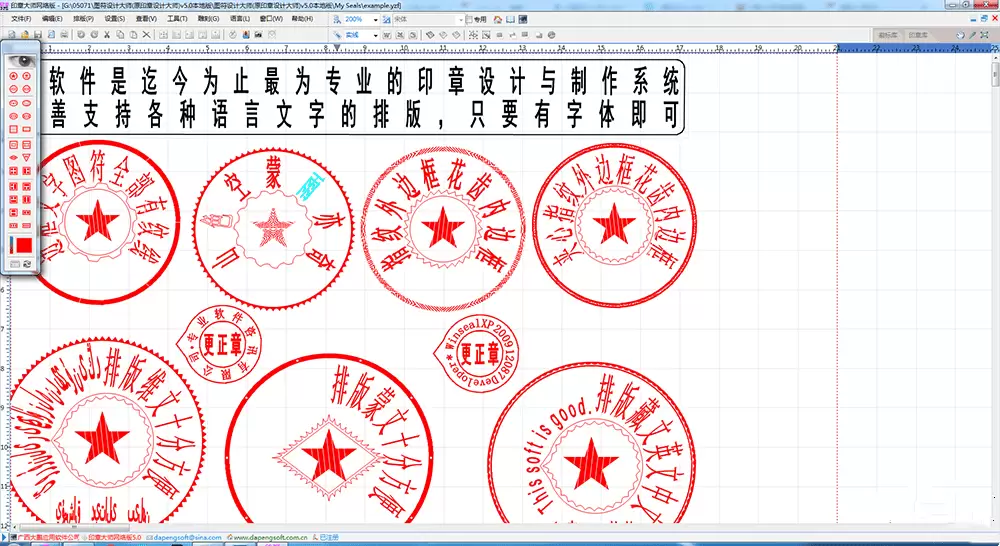The image size is (1000, 546).
Task: Click the refresh icon at palette bottom
Action: [27, 264]
